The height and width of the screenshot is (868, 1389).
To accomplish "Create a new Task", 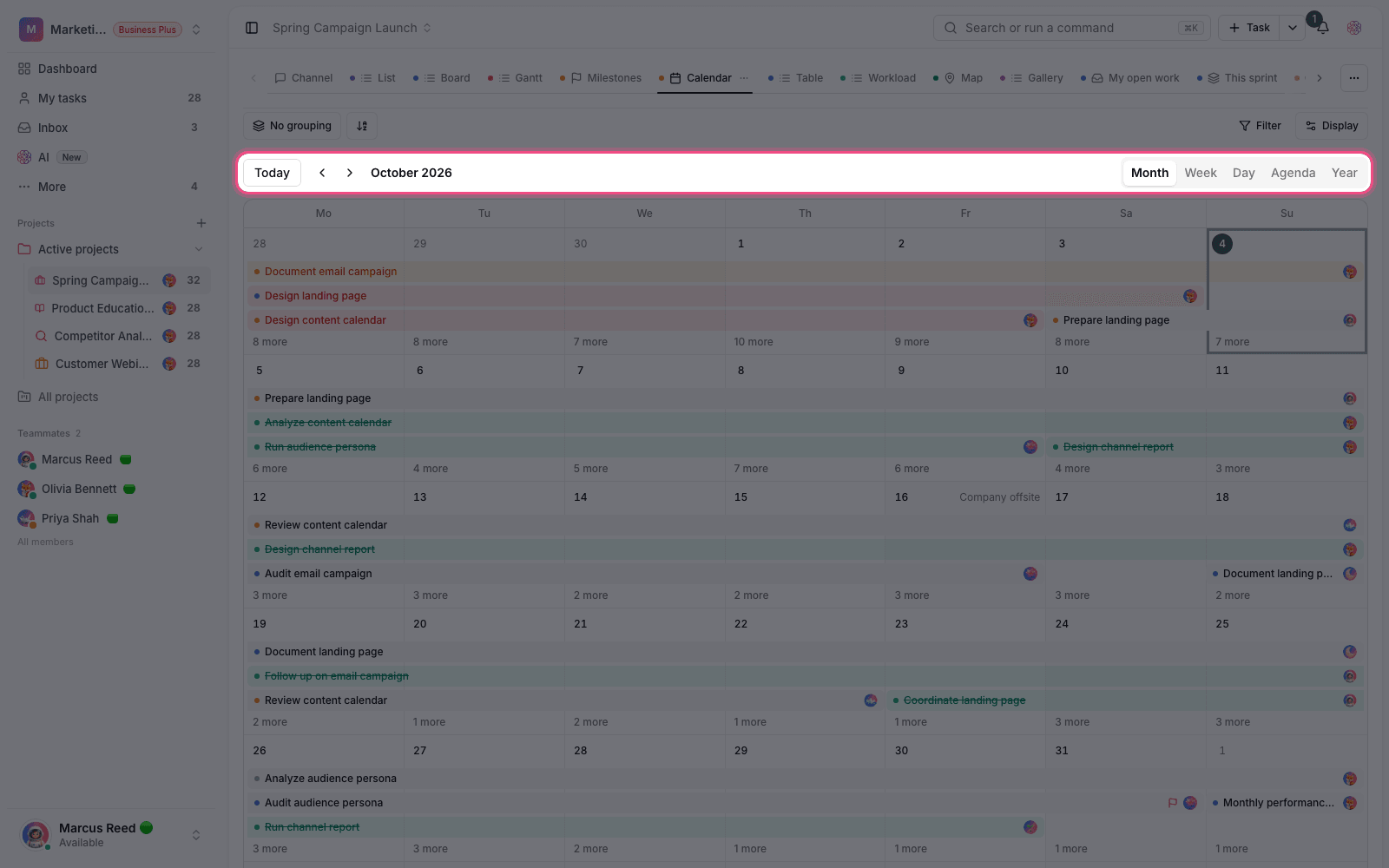I will [x=1249, y=28].
